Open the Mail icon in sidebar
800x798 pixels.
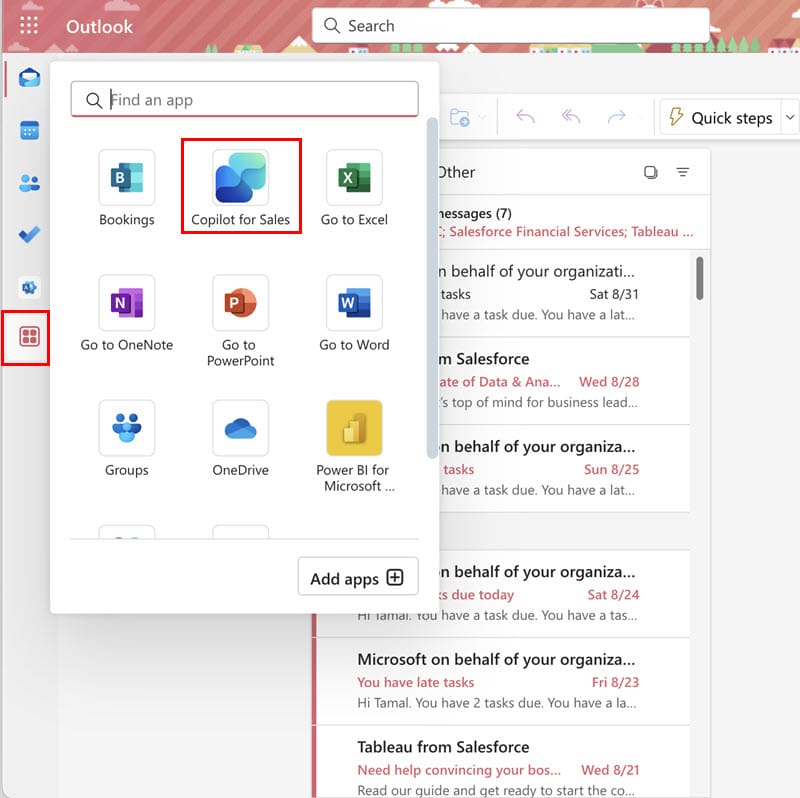tap(29, 78)
